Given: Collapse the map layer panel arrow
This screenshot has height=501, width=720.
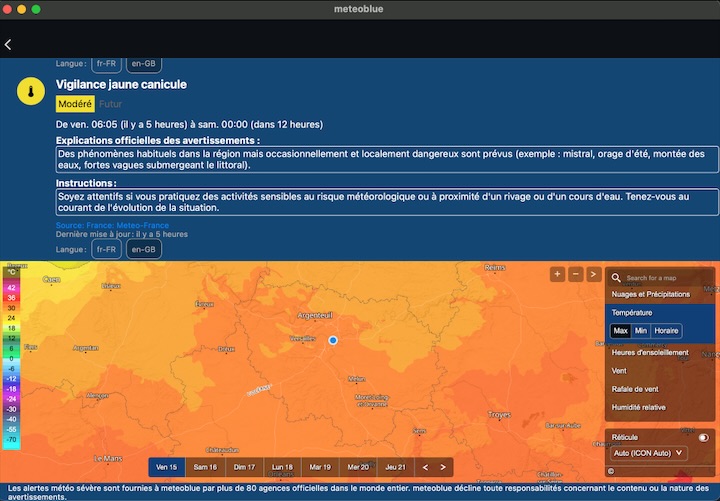Looking at the screenshot, I should coord(593,274).
